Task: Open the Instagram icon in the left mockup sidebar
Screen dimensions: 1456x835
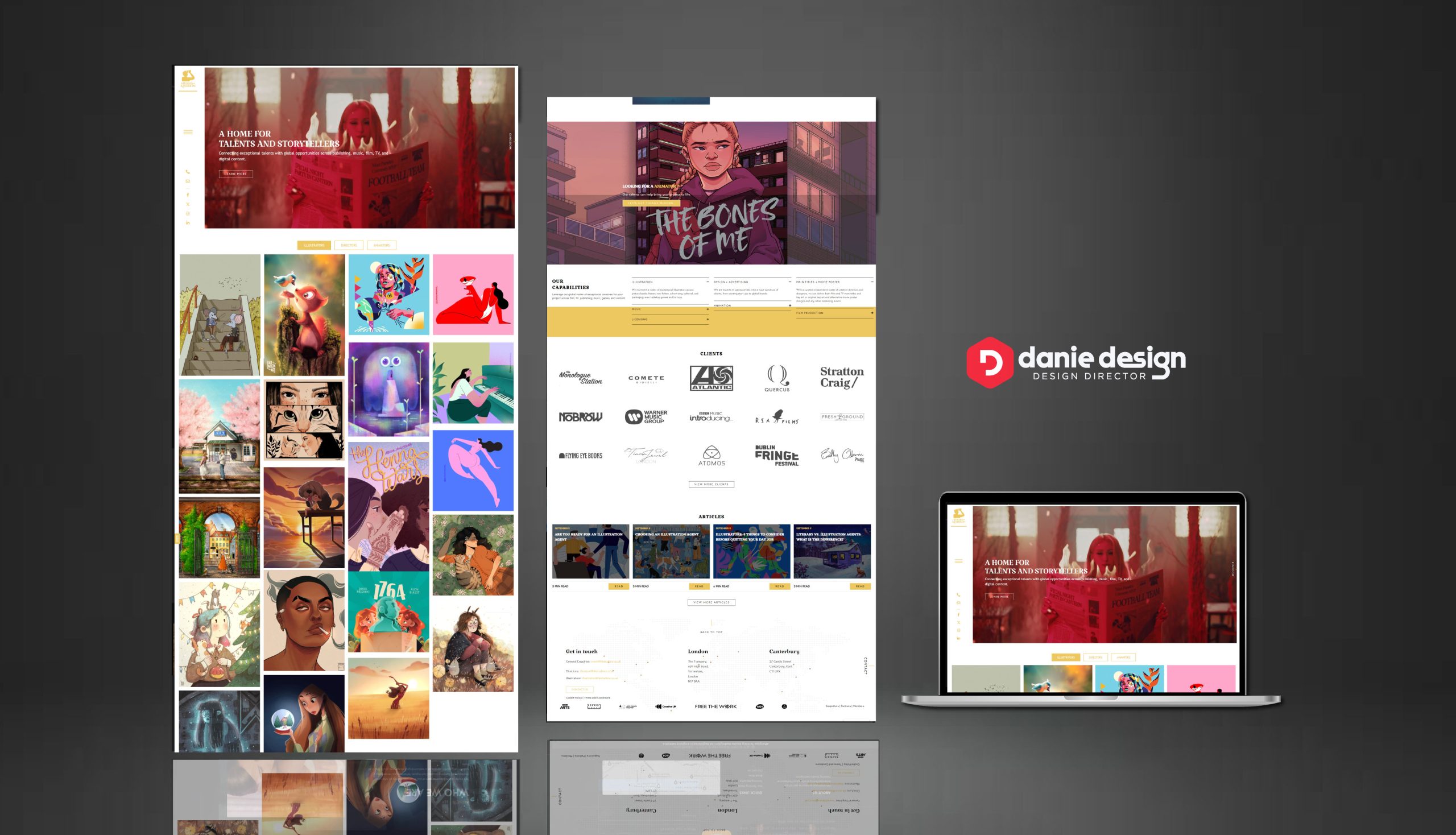Action: [188, 213]
